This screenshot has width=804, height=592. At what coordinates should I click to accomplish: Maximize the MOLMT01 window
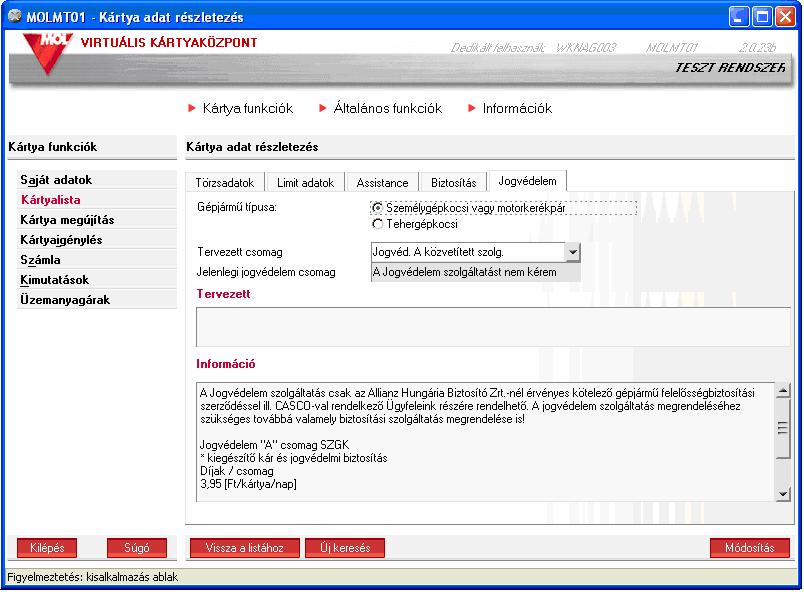click(762, 16)
